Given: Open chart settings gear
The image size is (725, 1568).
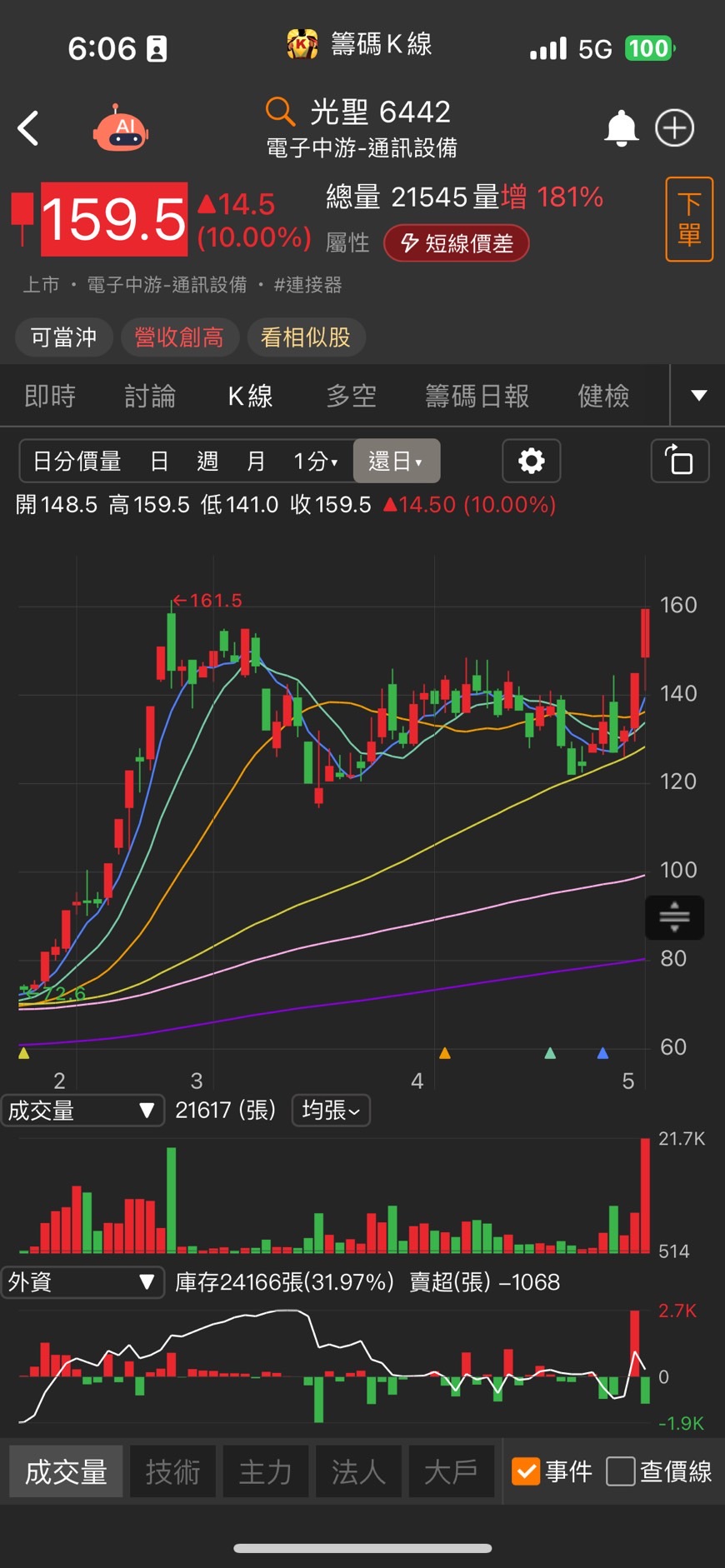Looking at the screenshot, I should pos(532,461).
